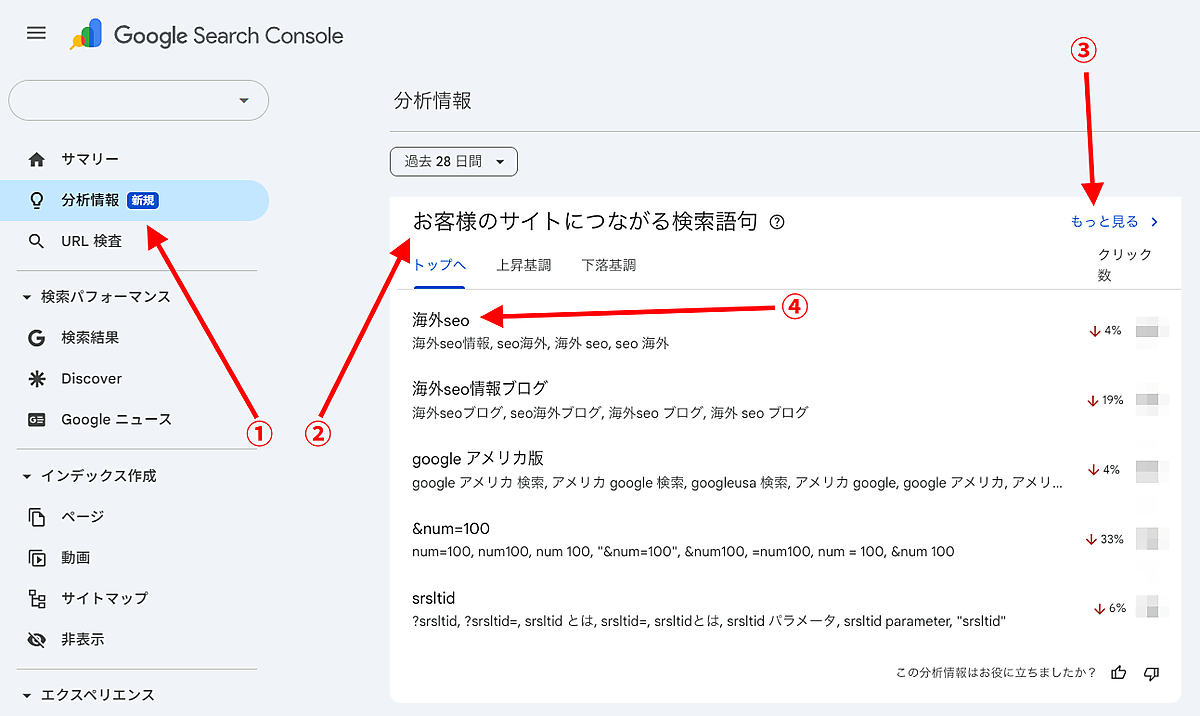
Task: Click the Google ニュース icon
Action: (x=37, y=420)
